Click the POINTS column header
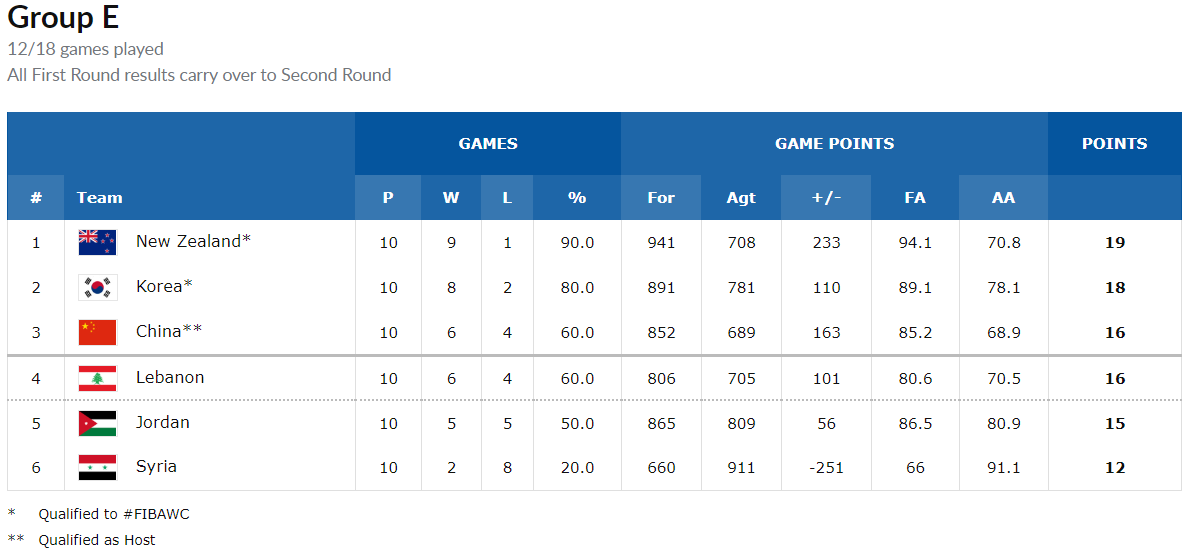Screen dimensions: 1198x556 1114,144
